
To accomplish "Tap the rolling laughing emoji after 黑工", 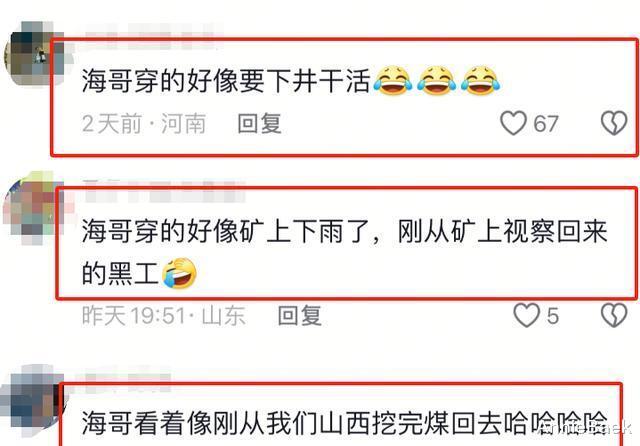I will tap(180, 273).
